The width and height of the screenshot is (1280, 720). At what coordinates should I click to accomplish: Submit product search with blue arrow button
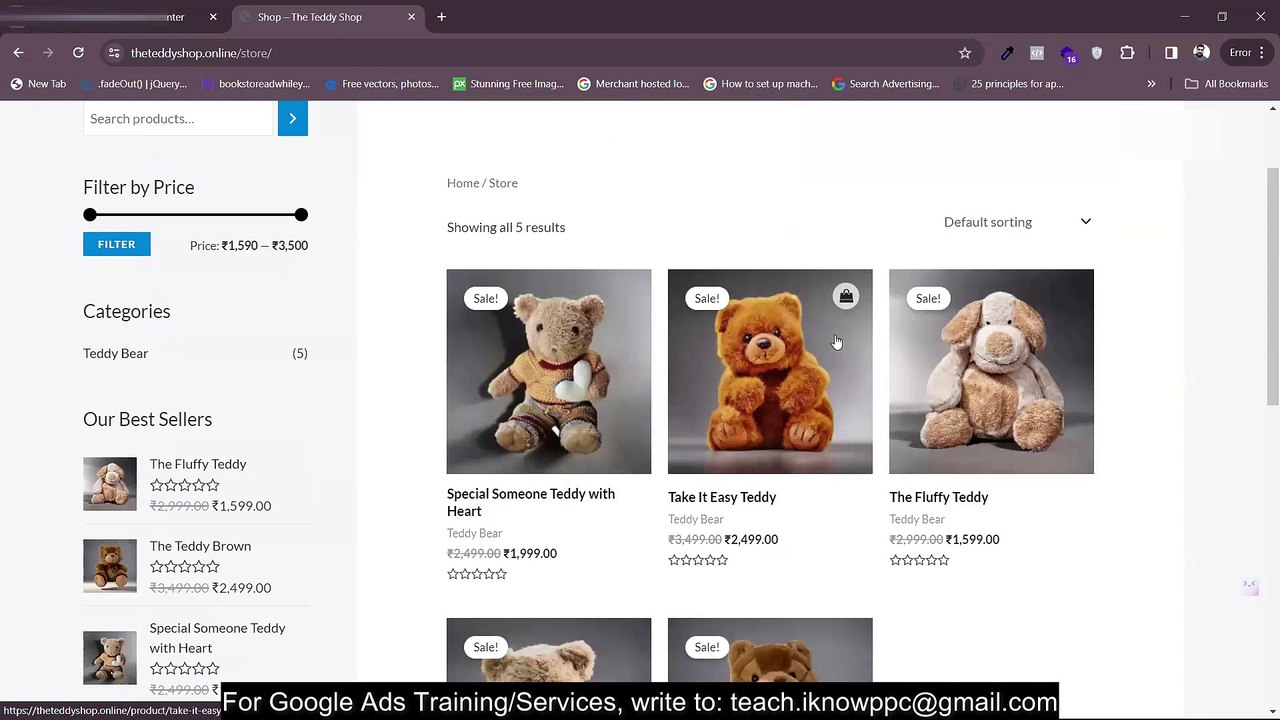[x=293, y=118]
